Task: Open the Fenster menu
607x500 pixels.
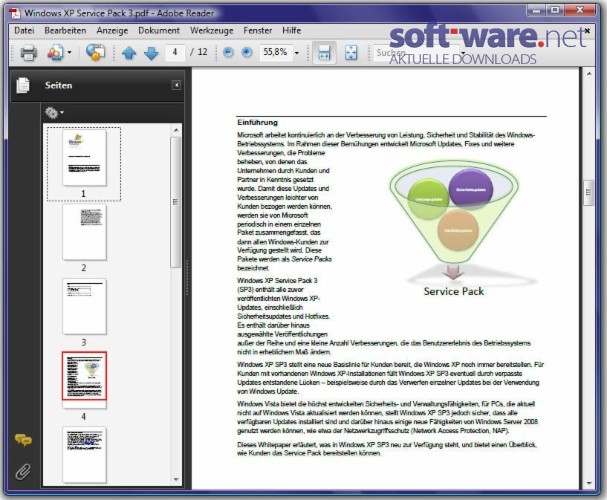Action: point(257,30)
